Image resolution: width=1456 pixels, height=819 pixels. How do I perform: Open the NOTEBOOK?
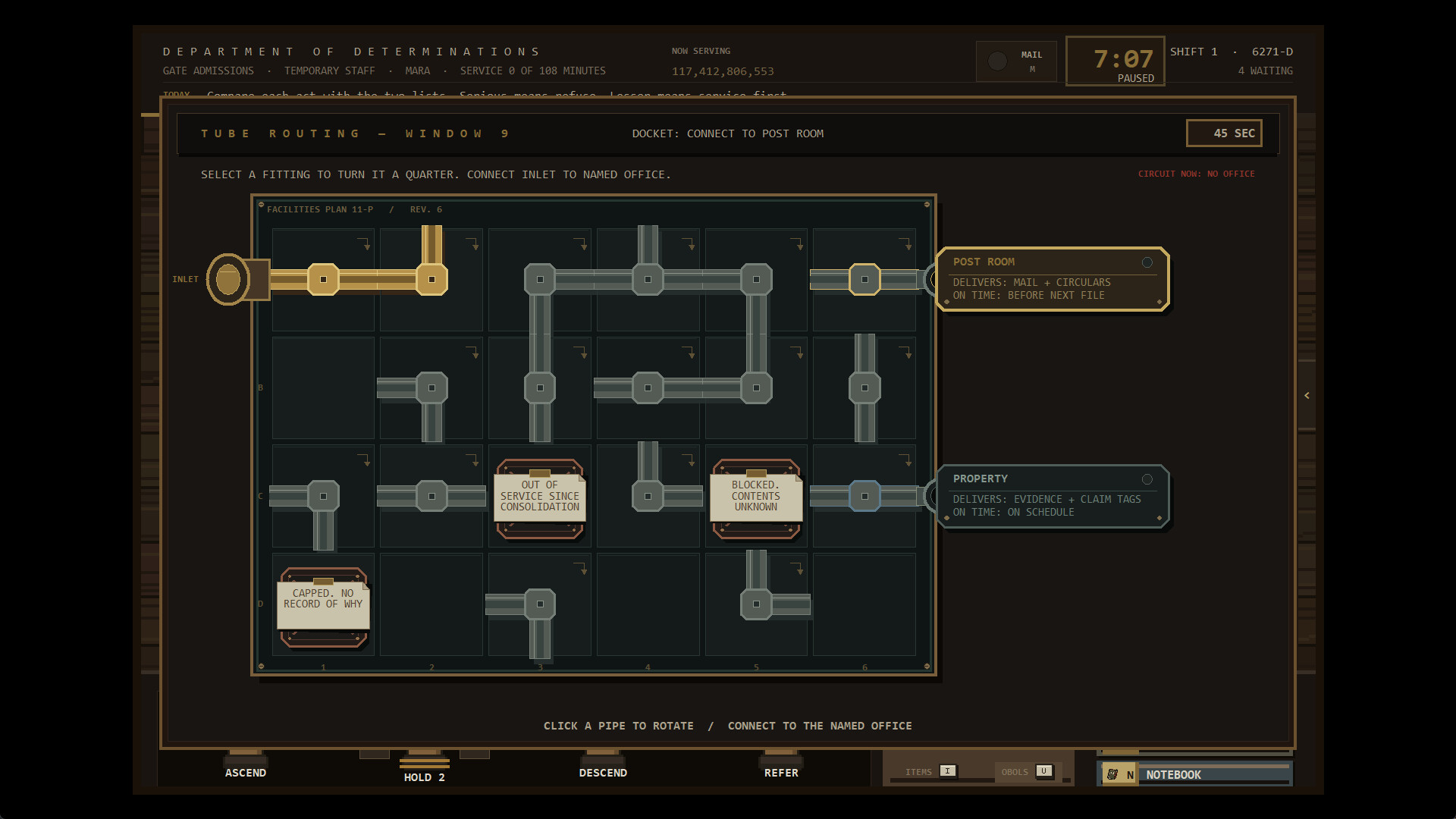tap(1196, 774)
